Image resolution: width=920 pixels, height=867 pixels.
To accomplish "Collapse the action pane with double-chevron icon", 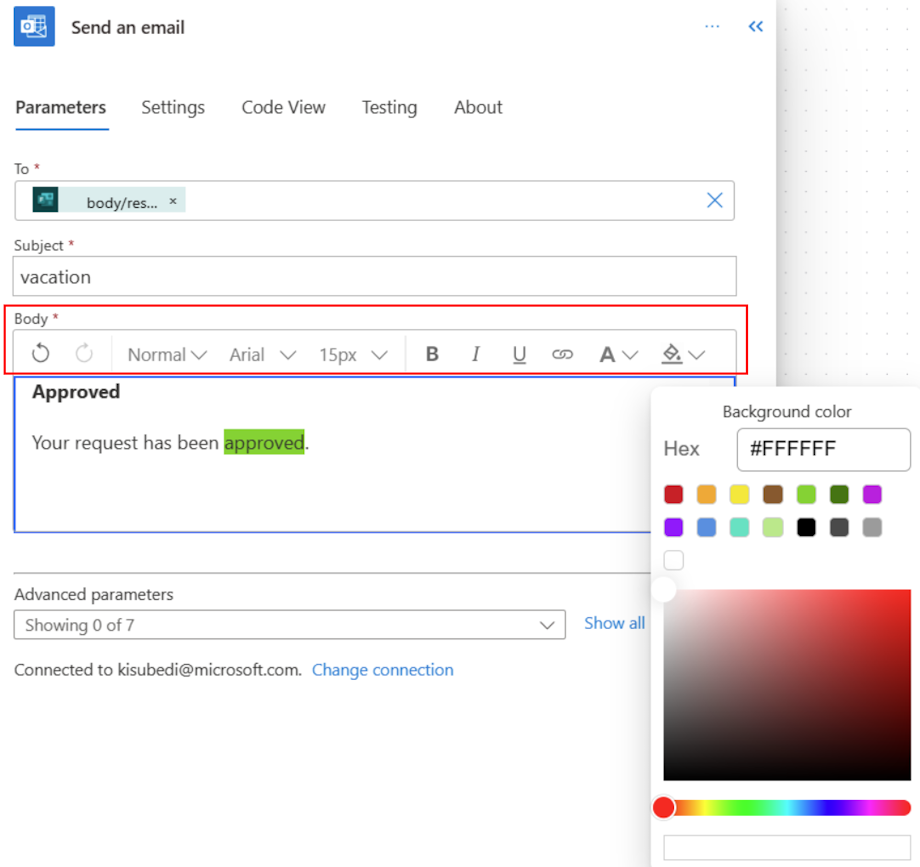I will (x=756, y=26).
